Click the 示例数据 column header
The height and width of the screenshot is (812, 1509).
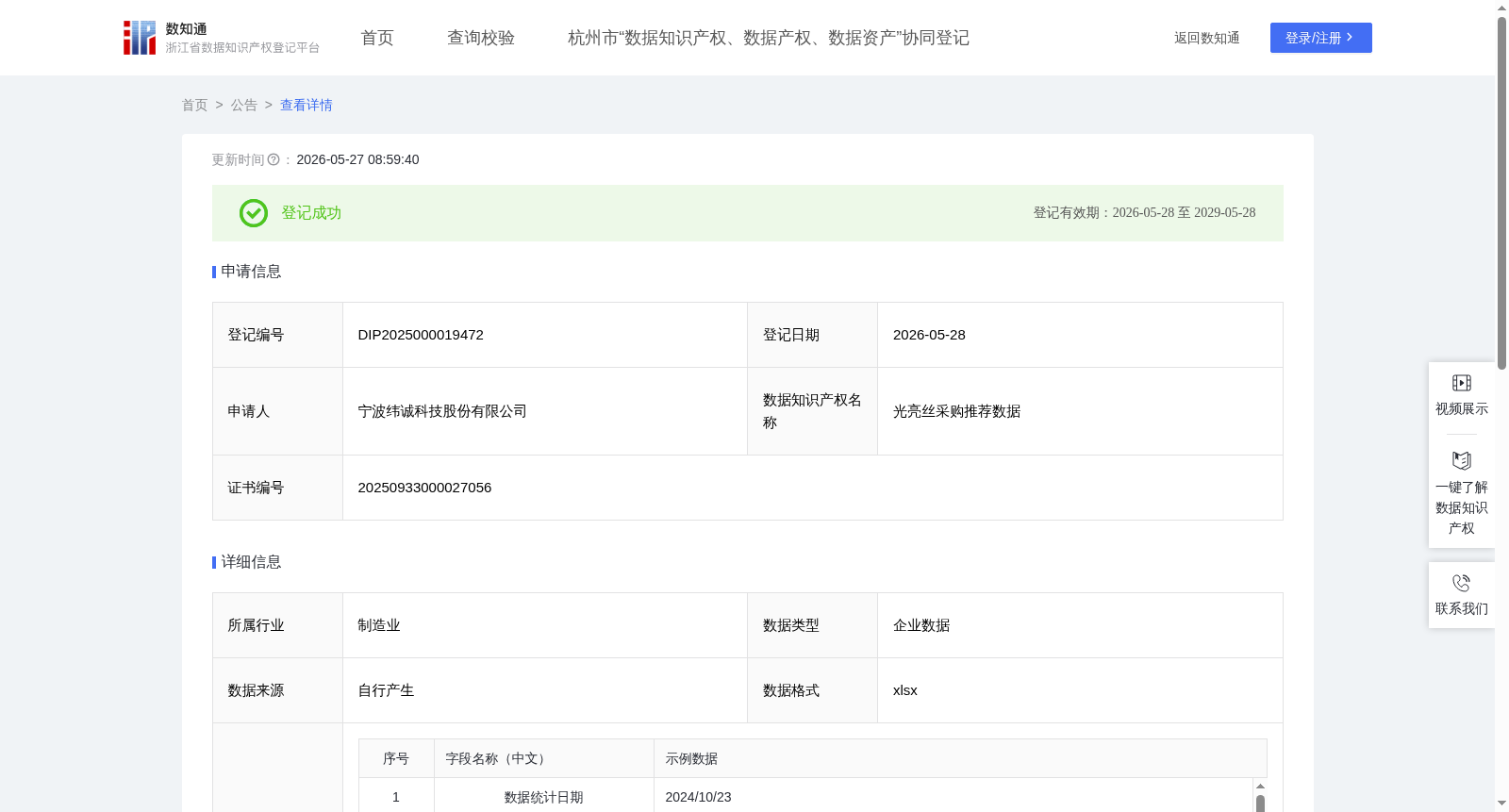(x=960, y=758)
